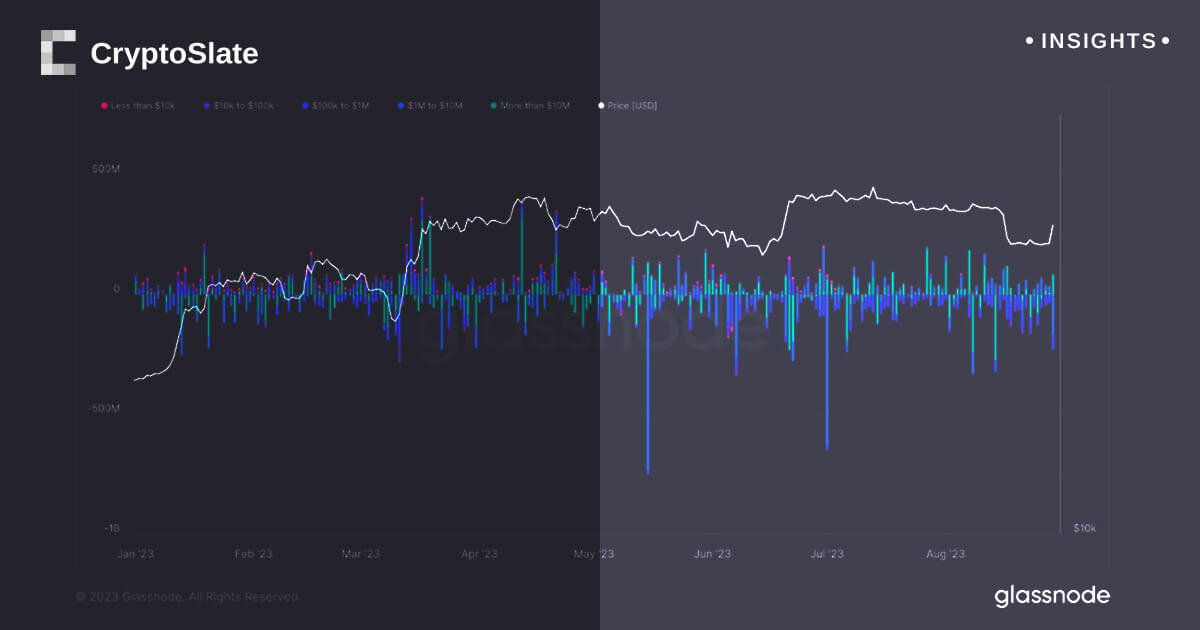
Task: Toggle the '$1M to $10M' legend entry
Action: point(435,105)
